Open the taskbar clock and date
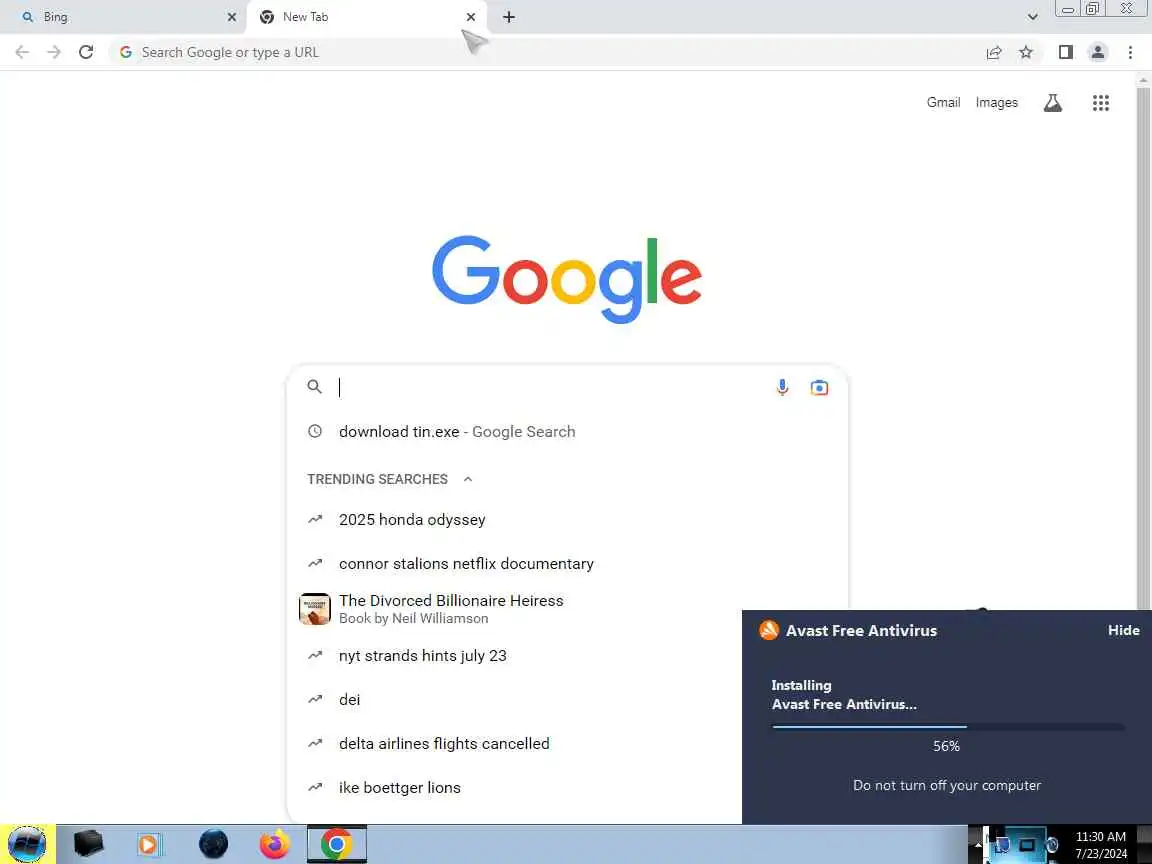The image size is (1152, 864). (1101, 845)
